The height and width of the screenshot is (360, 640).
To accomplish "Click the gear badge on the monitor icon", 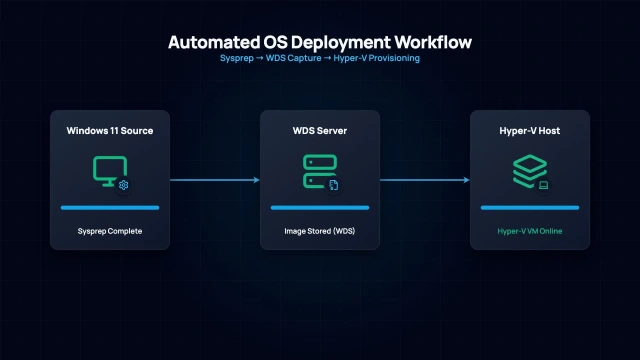I will coord(123,185).
